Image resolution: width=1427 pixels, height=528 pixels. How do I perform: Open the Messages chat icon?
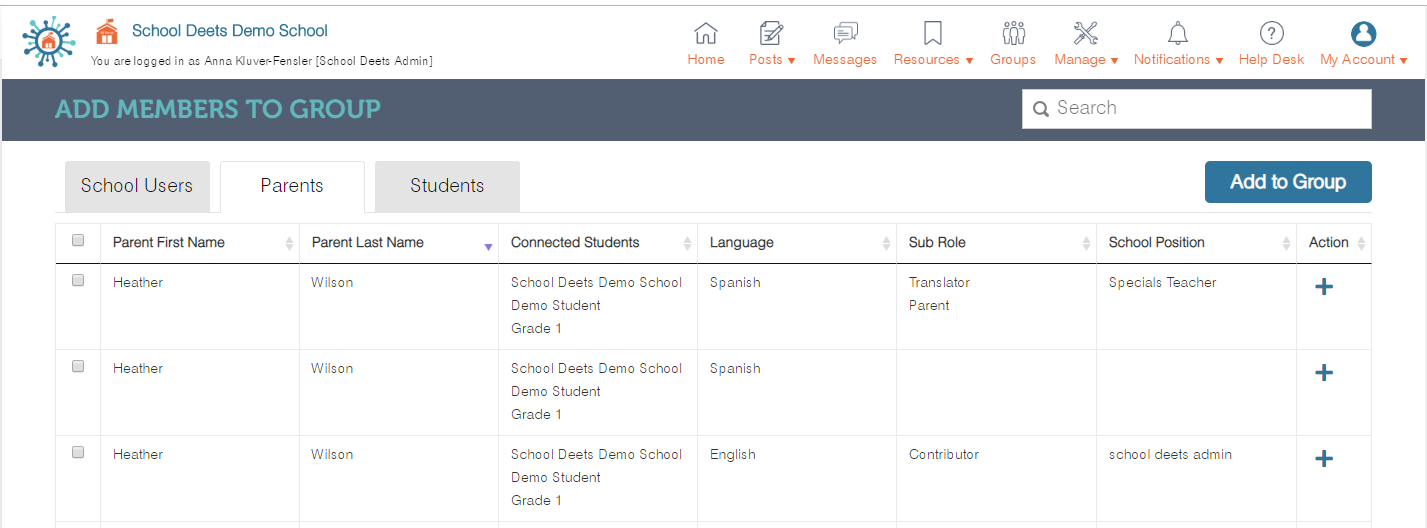click(x=845, y=34)
